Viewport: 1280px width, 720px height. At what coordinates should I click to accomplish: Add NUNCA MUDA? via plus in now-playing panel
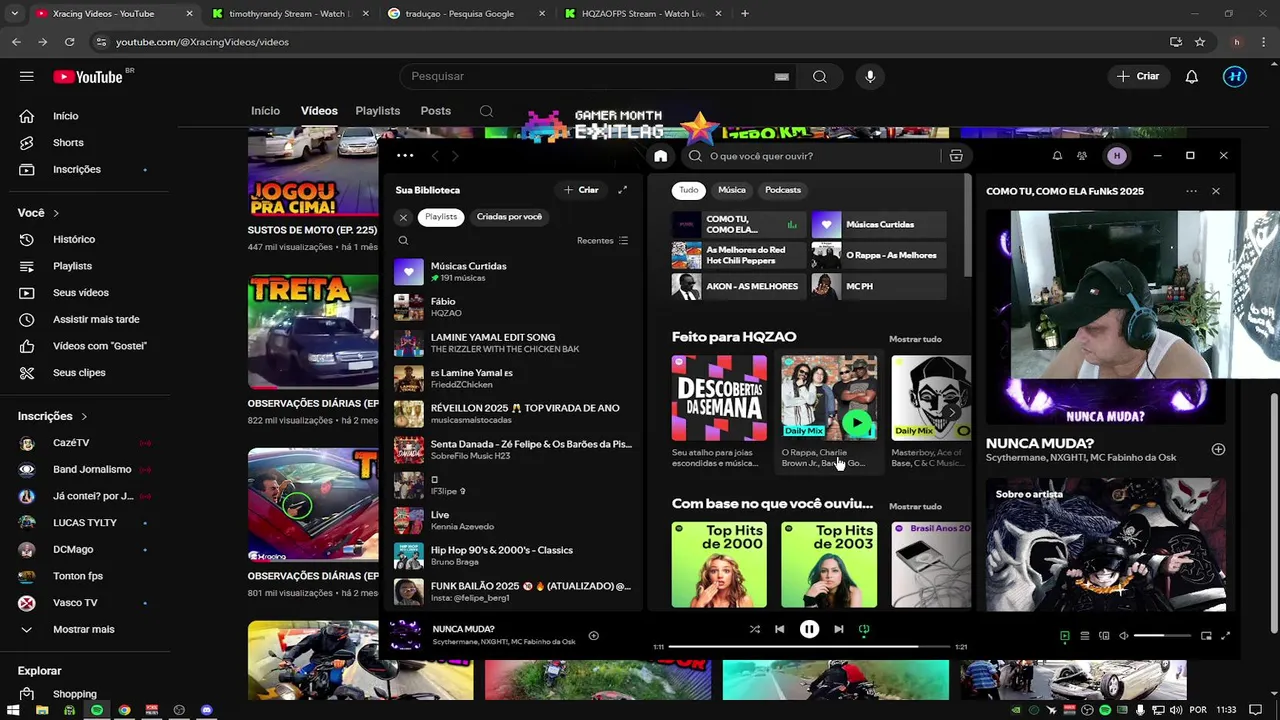pos(1218,449)
